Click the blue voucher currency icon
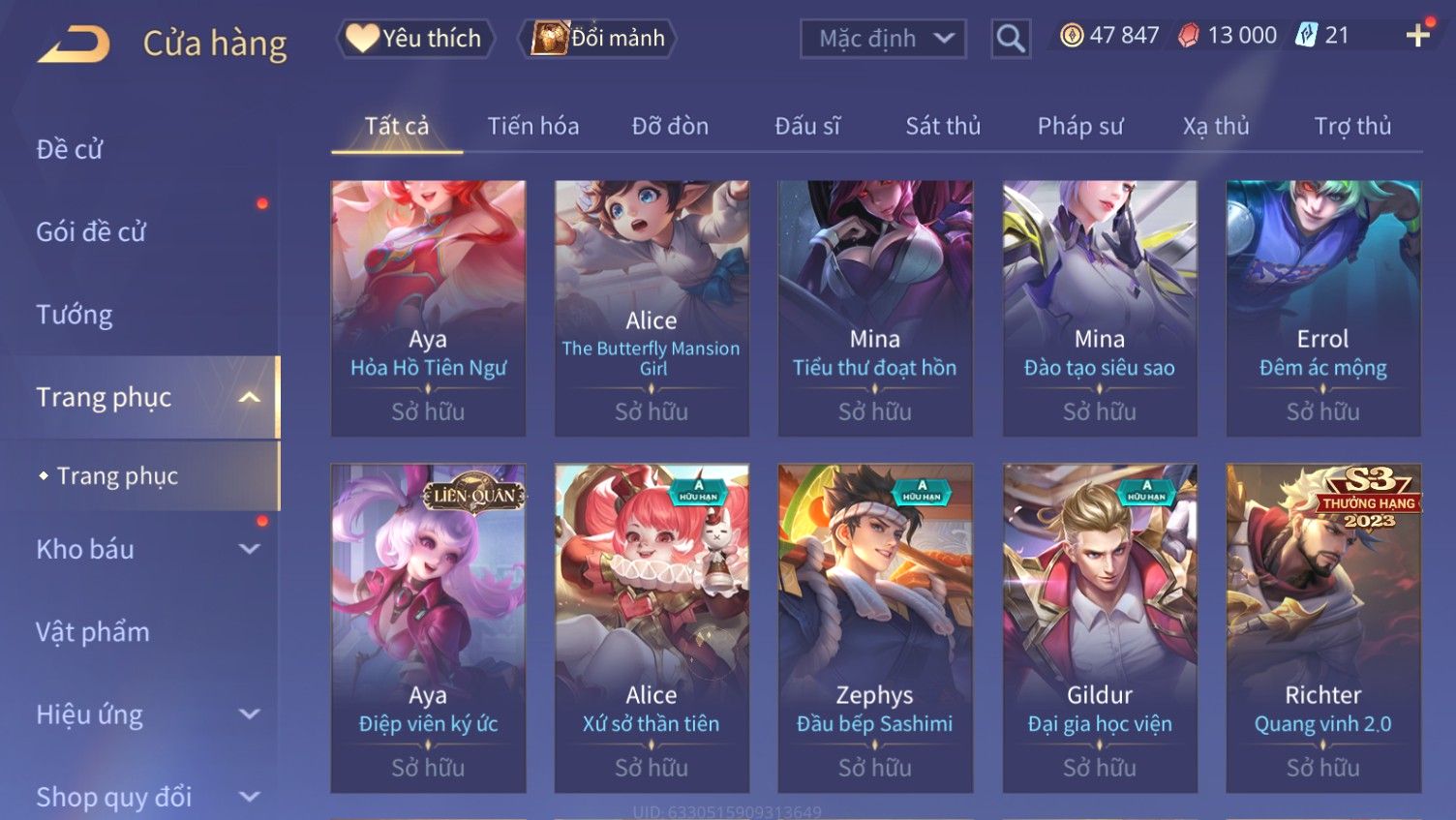1456x820 pixels. (1308, 36)
